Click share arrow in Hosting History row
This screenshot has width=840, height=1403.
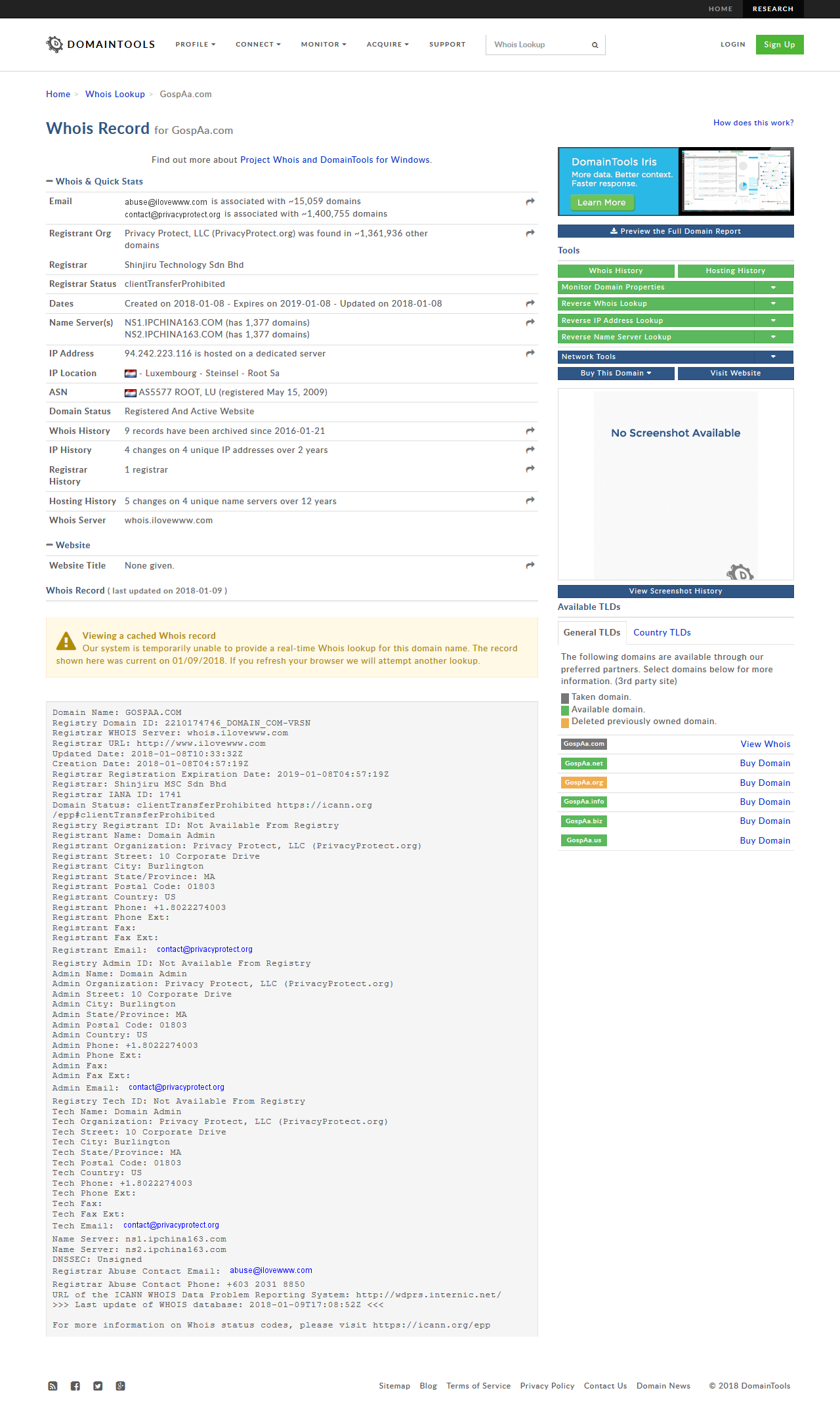[530, 500]
